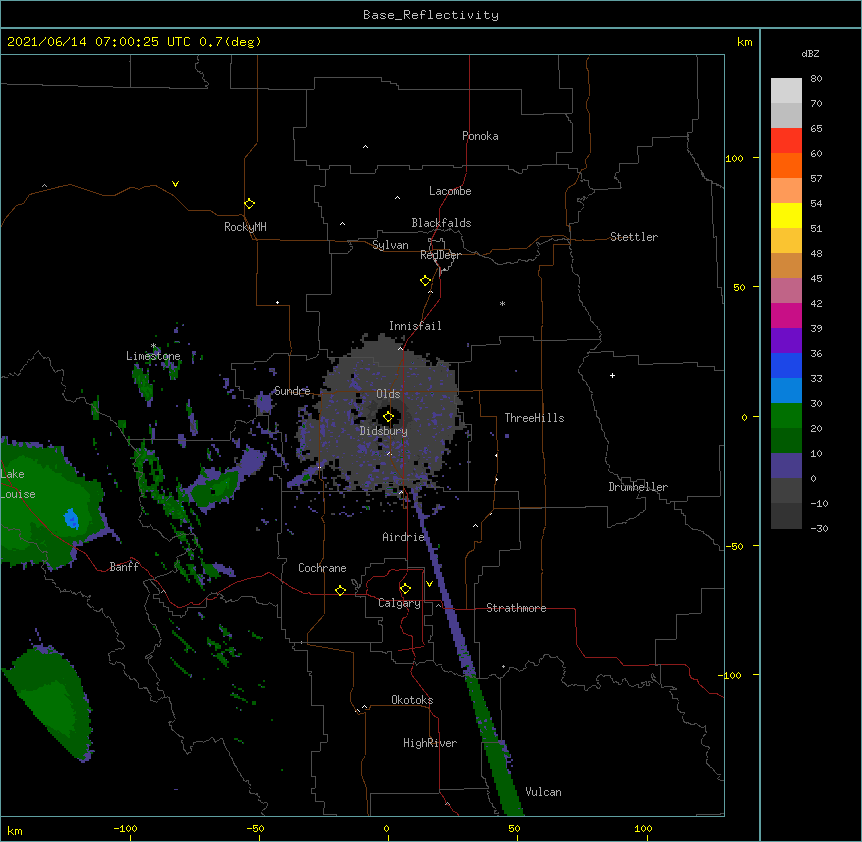Click the Base_Reflectivity title
862x842 pixels.
tap(431, 15)
